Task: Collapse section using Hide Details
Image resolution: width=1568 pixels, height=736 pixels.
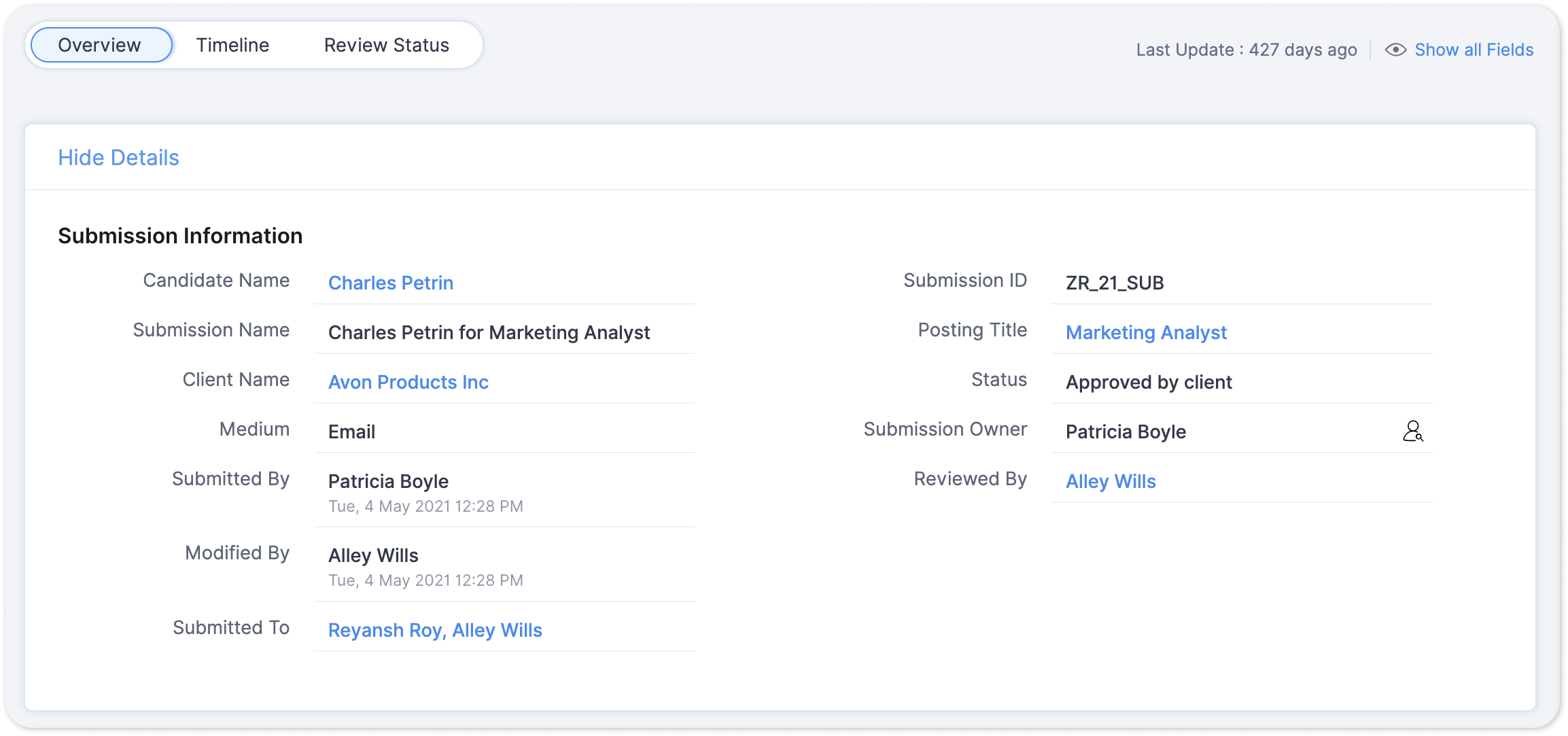Action: (118, 158)
